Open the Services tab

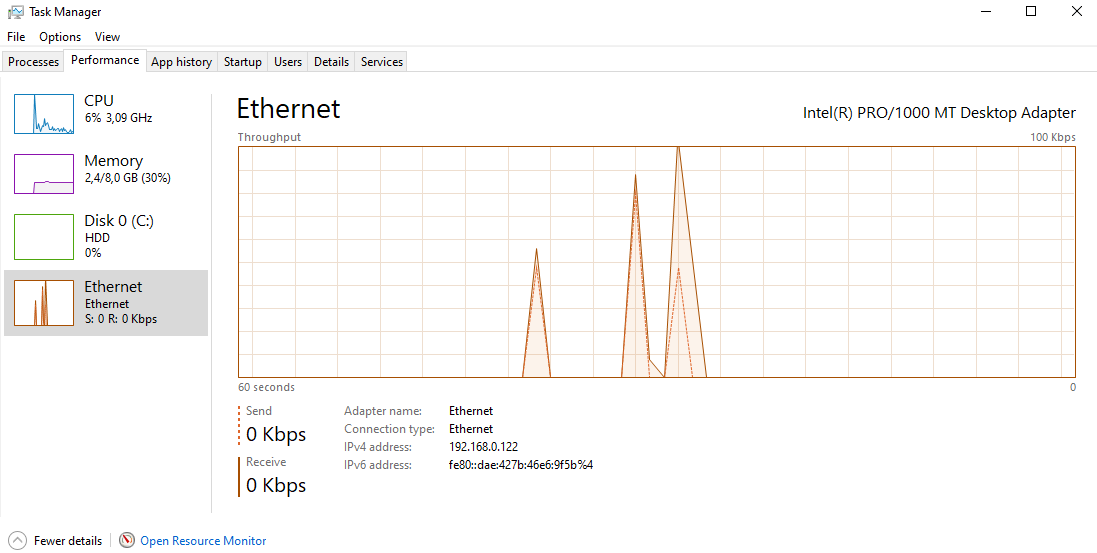click(382, 62)
